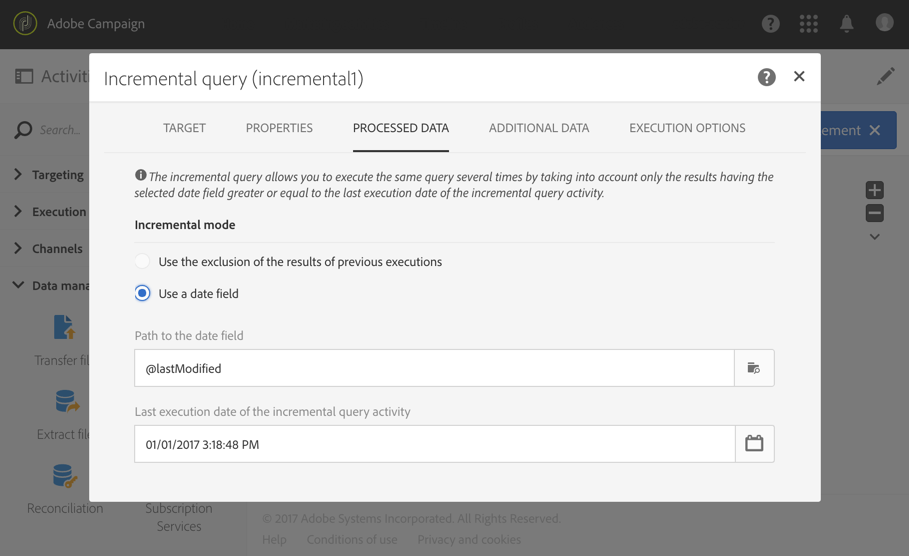Open the calendar picker for last execution date
This screenshot has width=909, height=556.
(754, 444)
